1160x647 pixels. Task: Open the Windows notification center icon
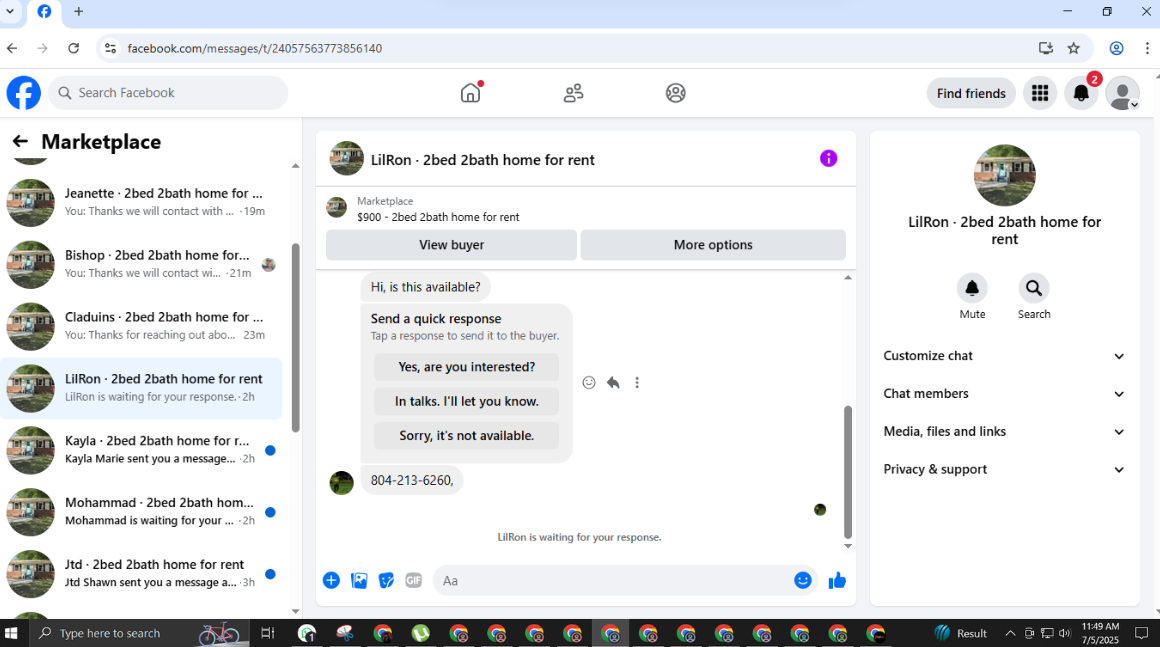[1142, 633]
